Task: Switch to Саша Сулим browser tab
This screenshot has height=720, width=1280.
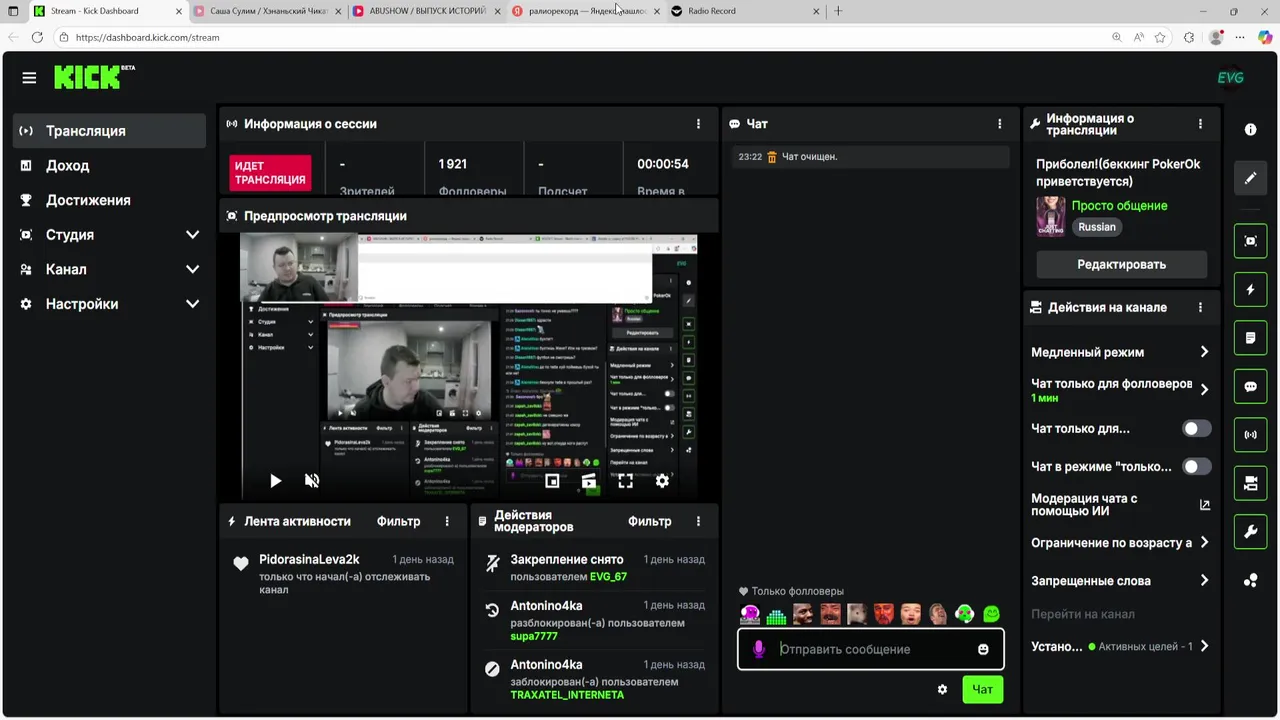Action: [267, 11]
